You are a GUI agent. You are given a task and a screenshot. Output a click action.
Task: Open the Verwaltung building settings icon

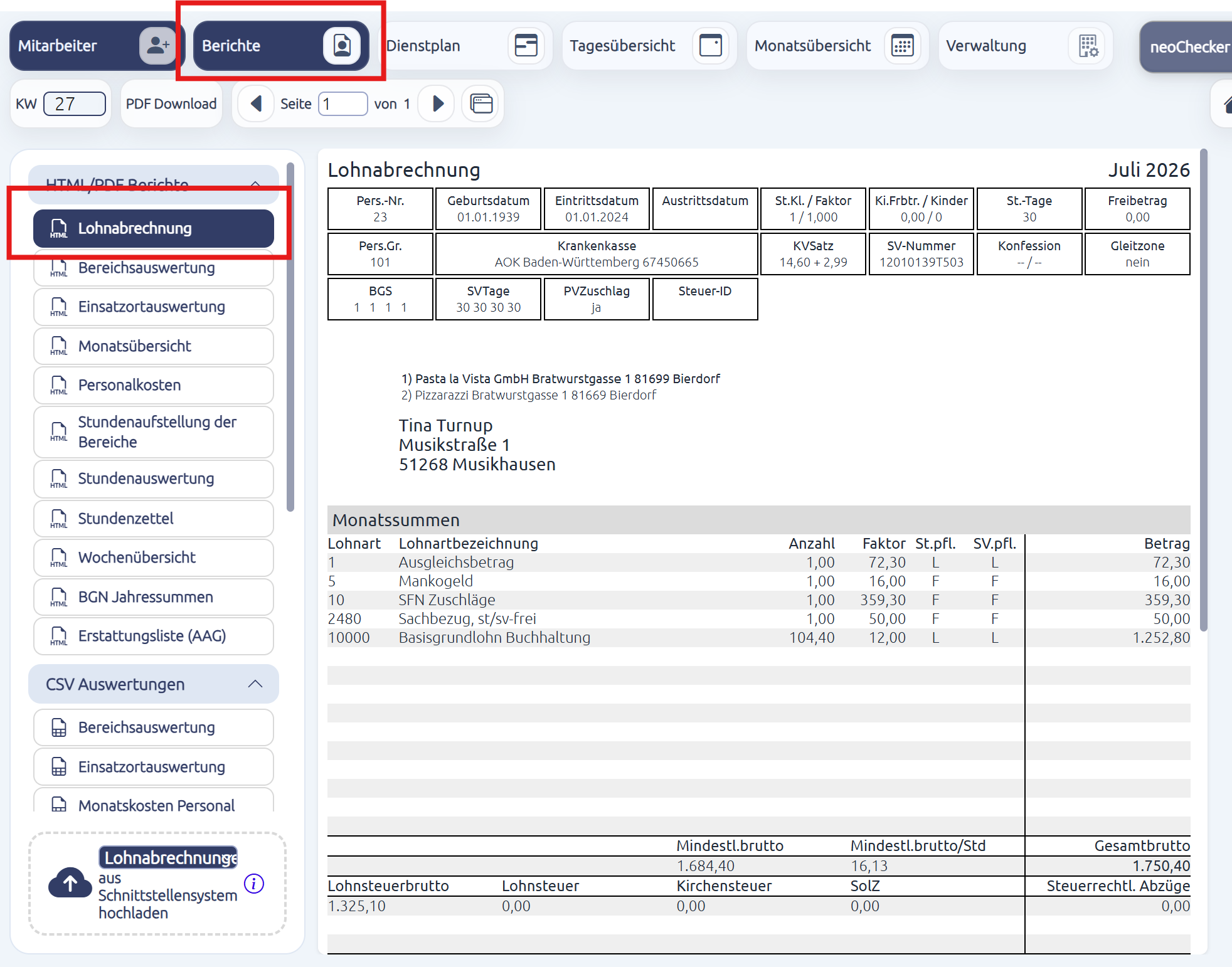tap(1088, 46)
